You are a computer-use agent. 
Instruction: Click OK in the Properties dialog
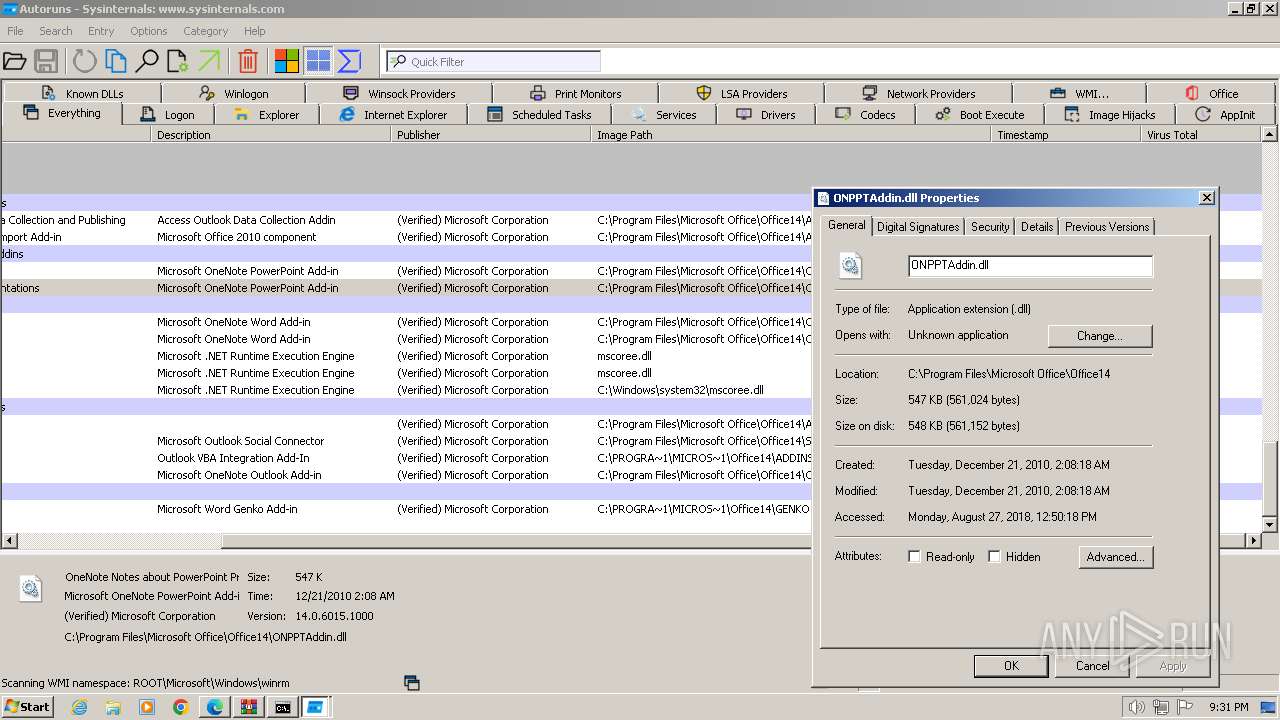1011,666
